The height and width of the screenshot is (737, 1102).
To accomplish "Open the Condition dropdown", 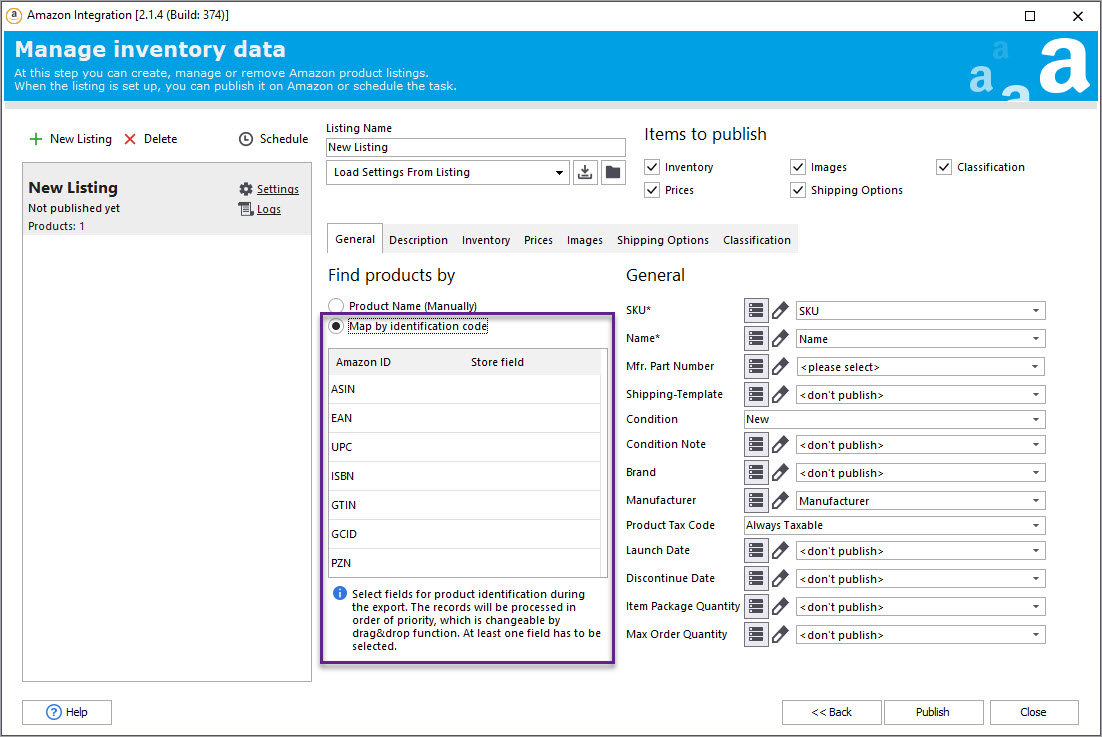I will point(894,419).
